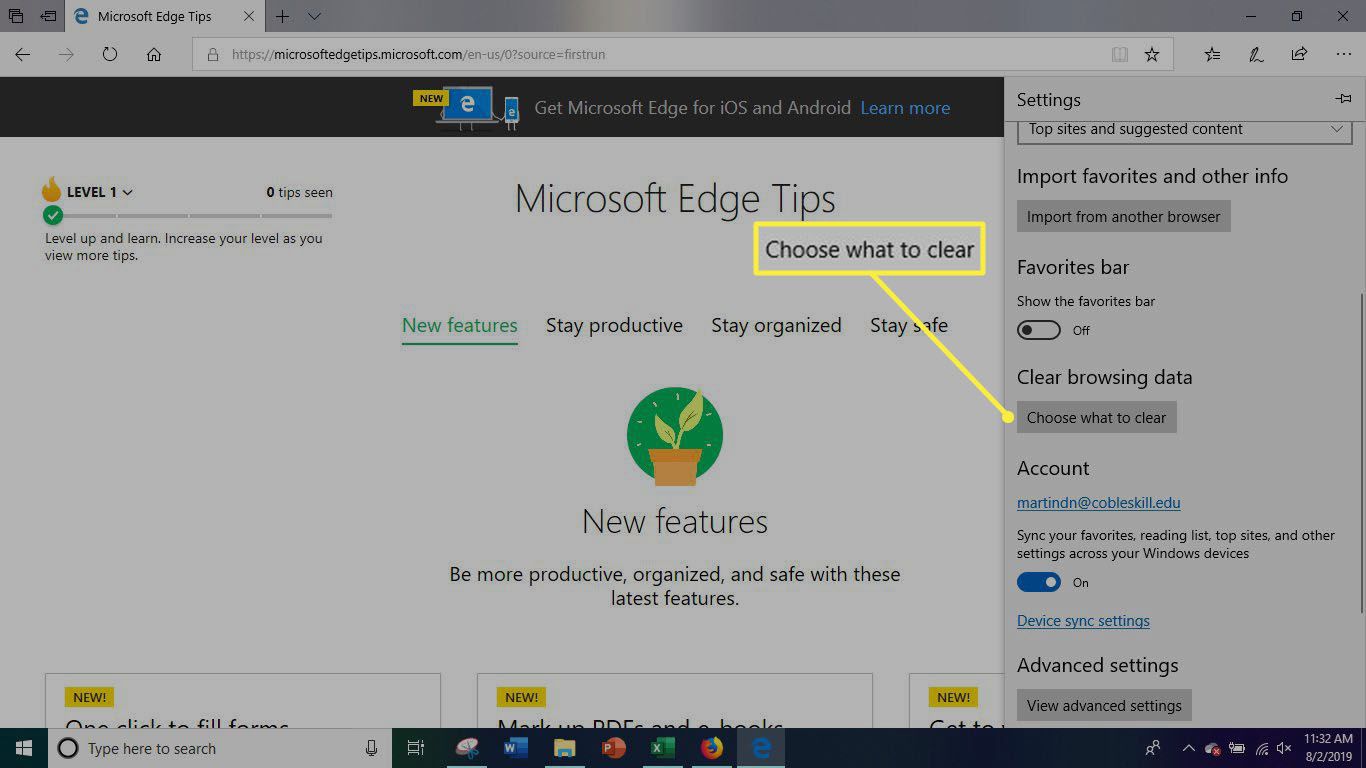Open Snipping Tool from taskbar
The width and height of the screenshot is (1366, 768).
[467, 748]
